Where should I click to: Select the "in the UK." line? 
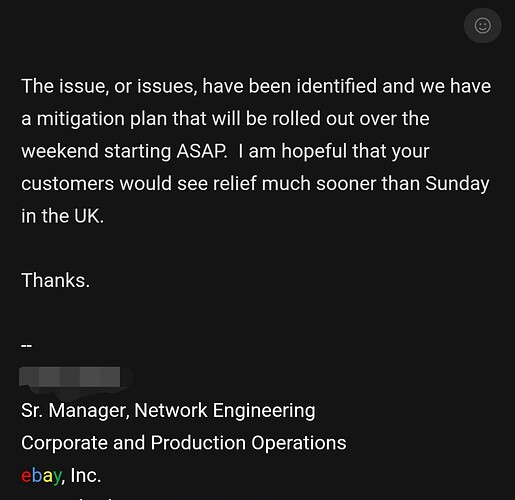[62, 216]
